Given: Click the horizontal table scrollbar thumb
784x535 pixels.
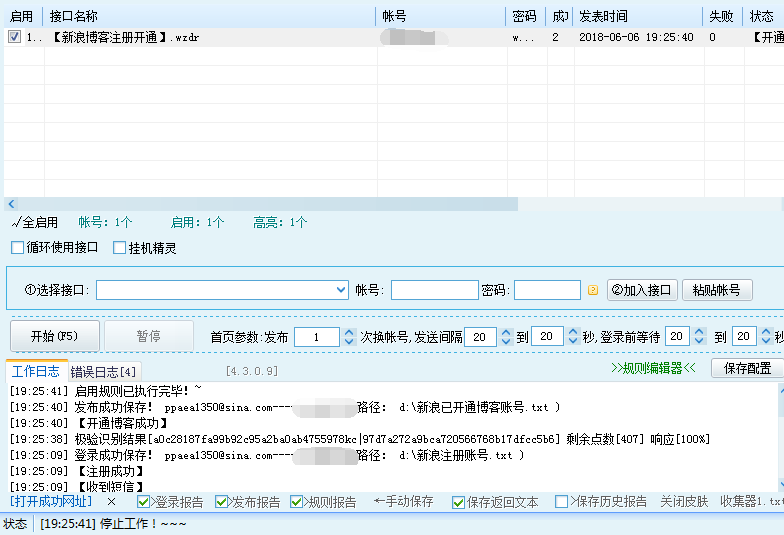Looking at the screenshot, I should pyautogui.click(x=268, y=204).
